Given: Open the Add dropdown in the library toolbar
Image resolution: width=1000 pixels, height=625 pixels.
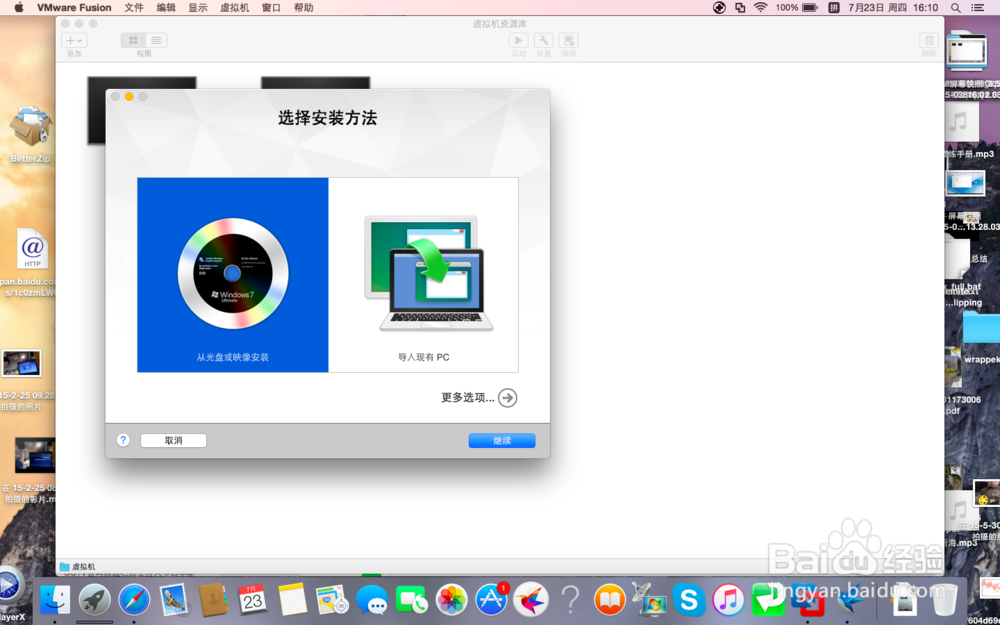Looking at the screenshot, I should pyautogui.click(x=74, y=40).
